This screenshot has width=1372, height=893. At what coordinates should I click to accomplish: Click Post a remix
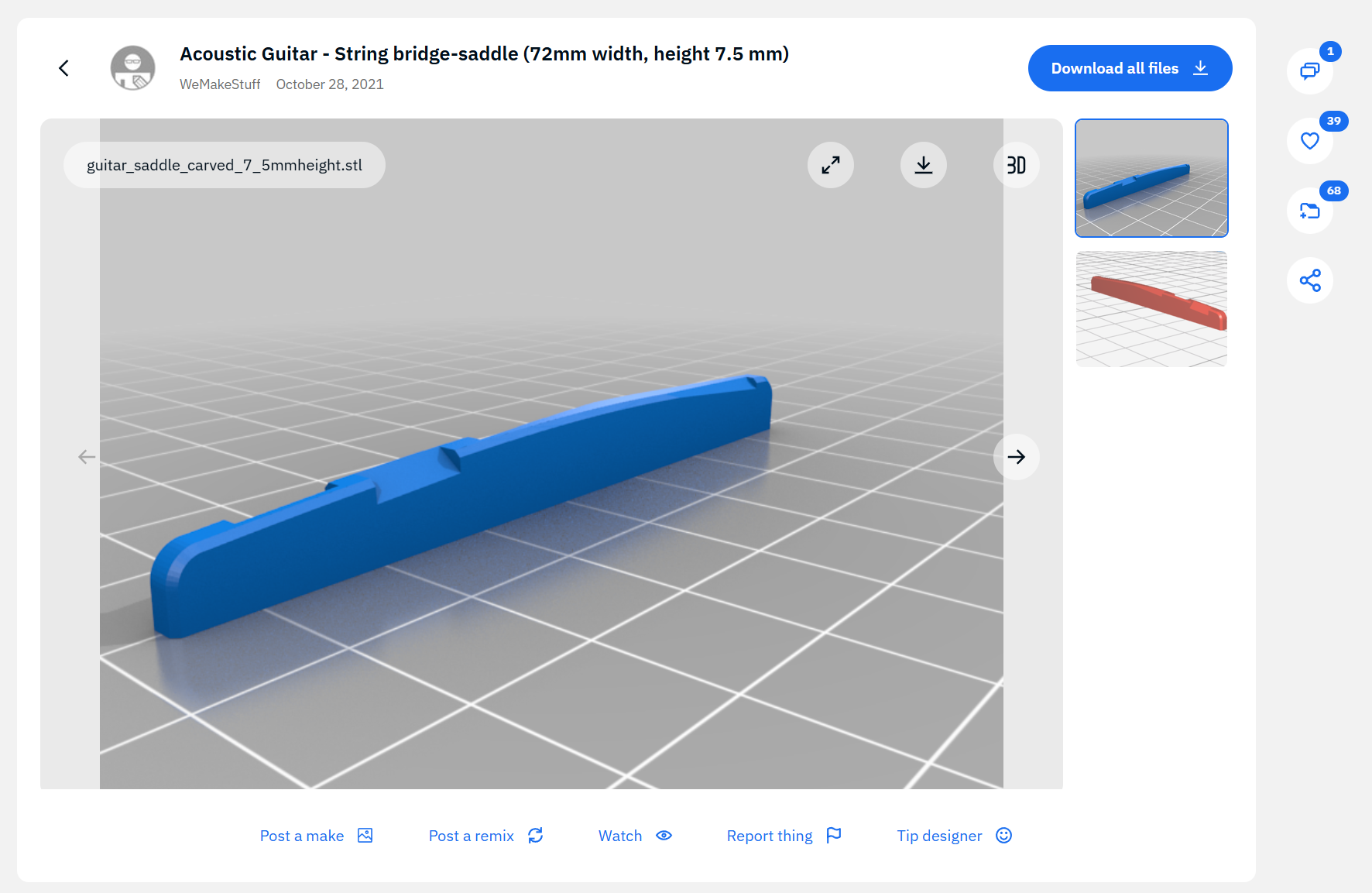tap(486, 836)
